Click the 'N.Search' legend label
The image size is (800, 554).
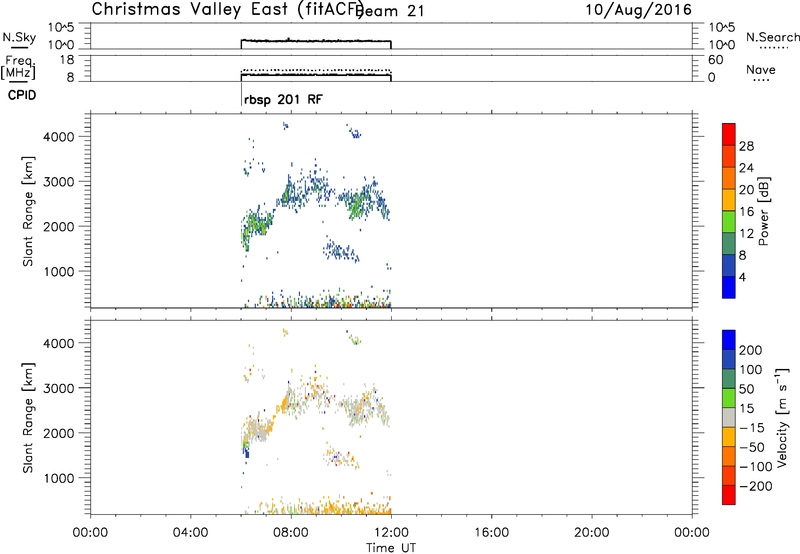click(x=772, y=37)
